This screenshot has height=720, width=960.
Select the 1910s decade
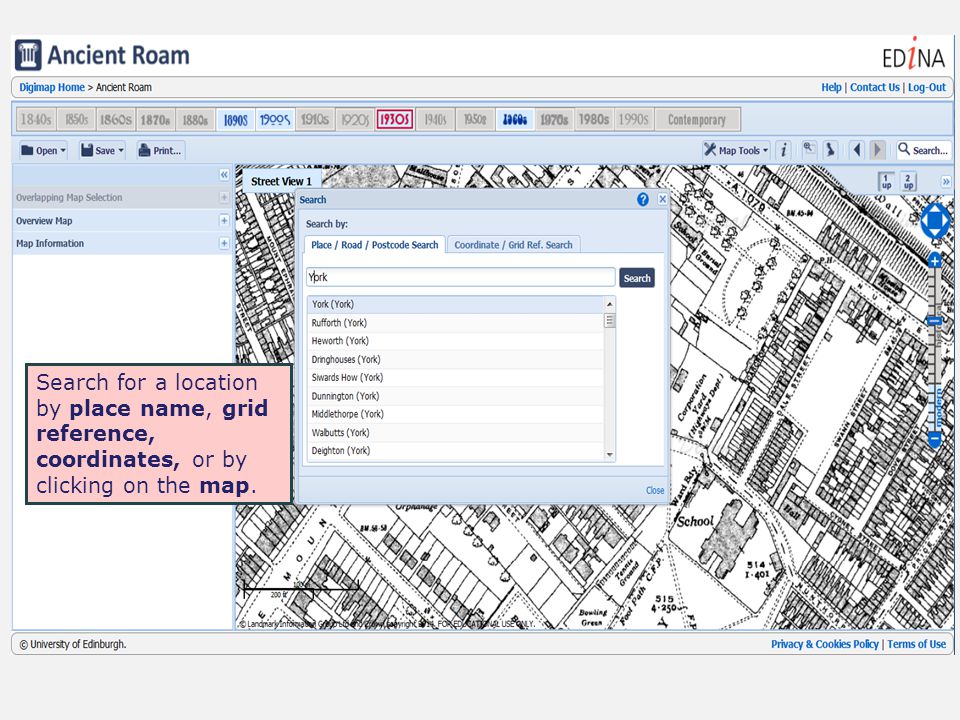coord(315,119)
